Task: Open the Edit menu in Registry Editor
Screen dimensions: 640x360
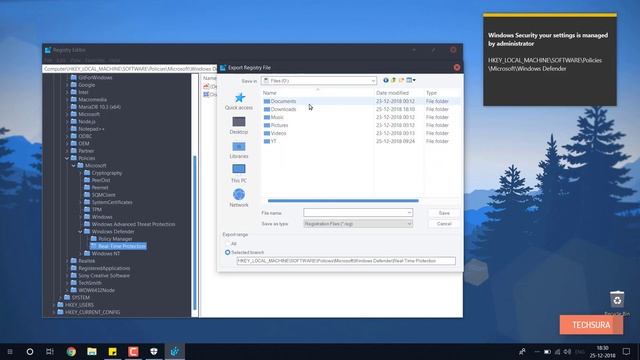Action: [x=61, y=60]
